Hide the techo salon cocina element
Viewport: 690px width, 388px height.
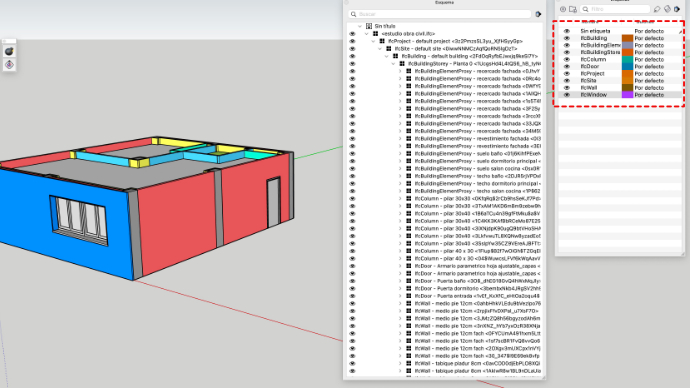click(x=352, y=191)
